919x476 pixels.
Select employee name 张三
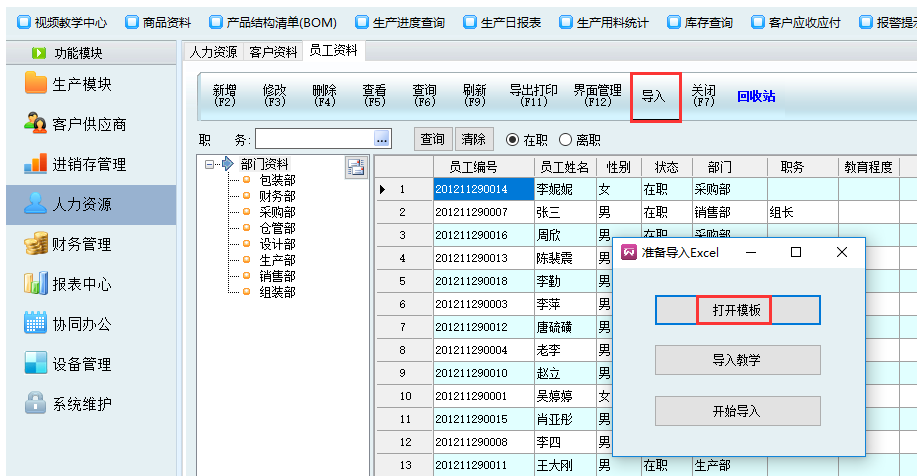point(565,212)
